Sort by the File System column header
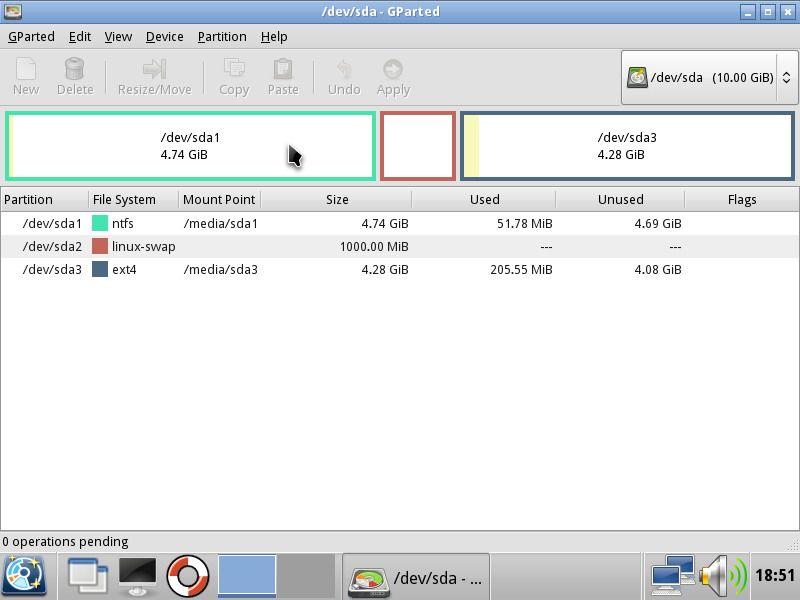The width and height of the screenshot is (800, 600). pyautogui.click(x=134, y=199)
